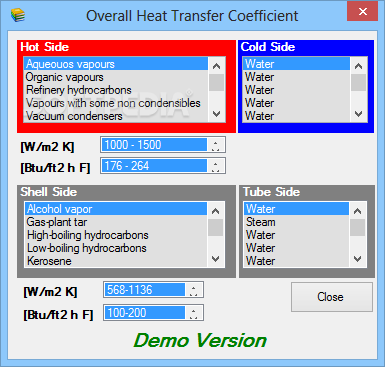Click Tube Side list scroll down arrow
This screenshot has height=367, width=385.
[358, 259]
